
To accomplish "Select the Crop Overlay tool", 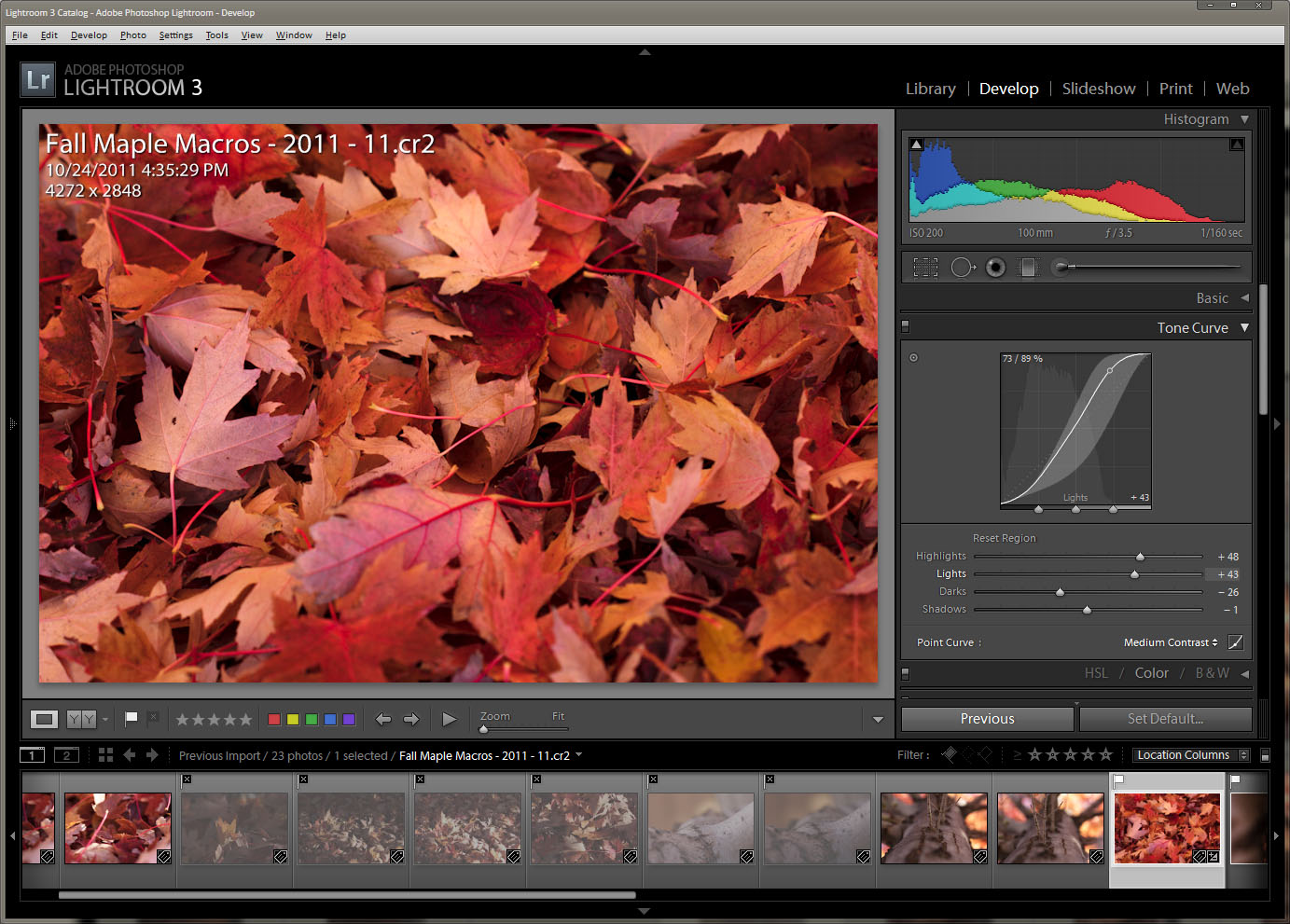I will (x=925, y=268).
